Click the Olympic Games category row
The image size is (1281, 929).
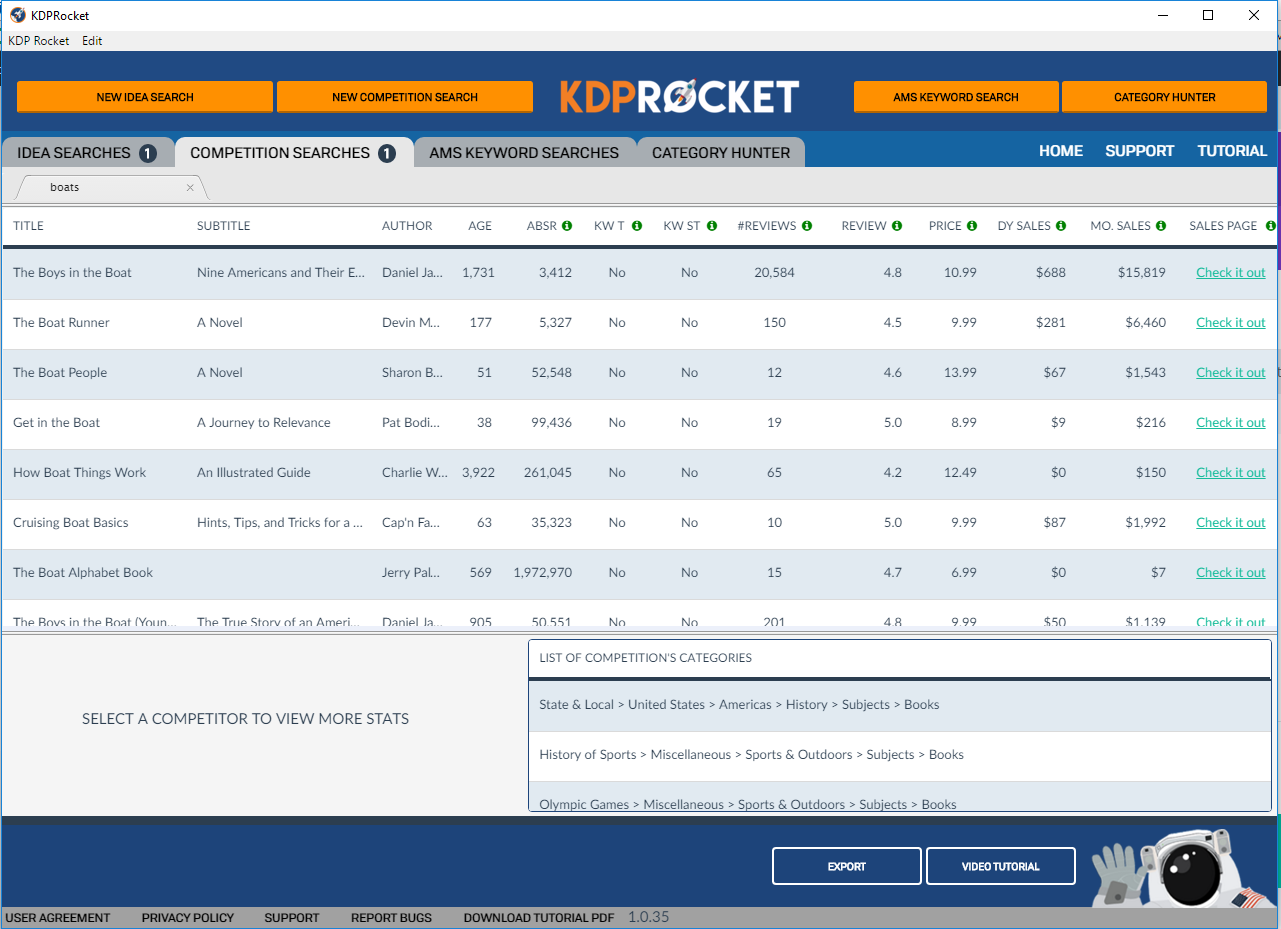click(899, 797)
